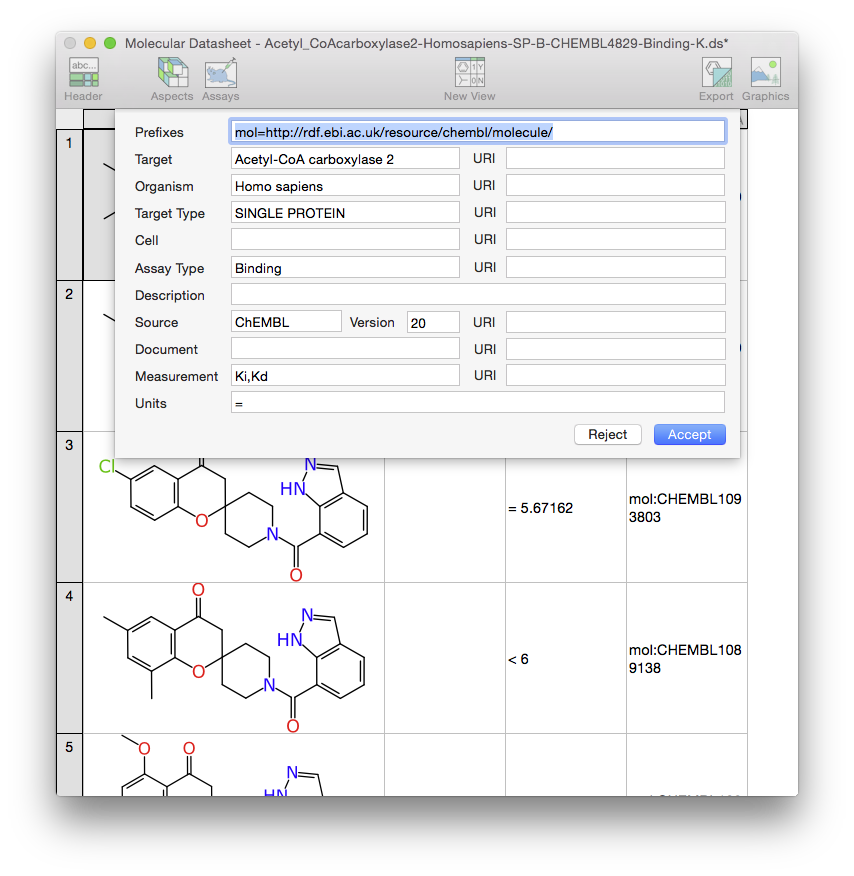Click the Export toolbar icon

(716, 79)
